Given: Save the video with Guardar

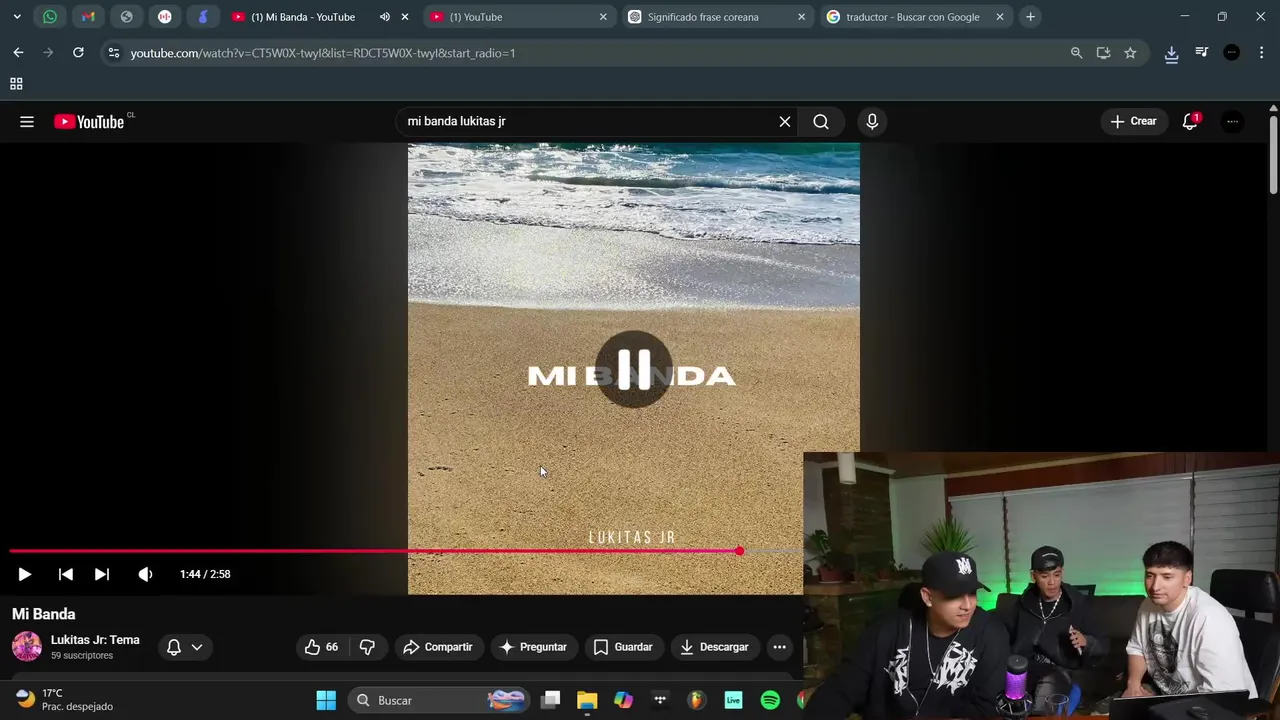Looking at the screenshot, I should pyautogui.click(x=623, y=647).
